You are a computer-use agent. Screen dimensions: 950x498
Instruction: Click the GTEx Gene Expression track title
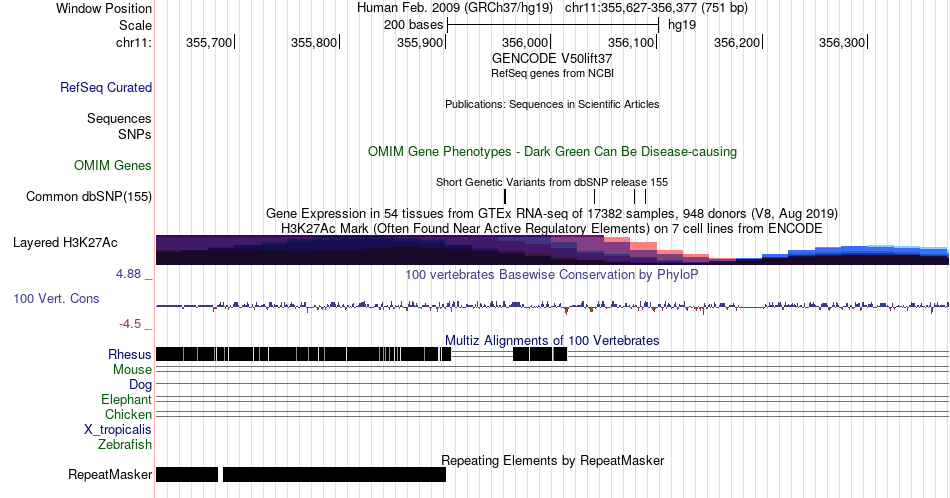[x=552, y=213]
